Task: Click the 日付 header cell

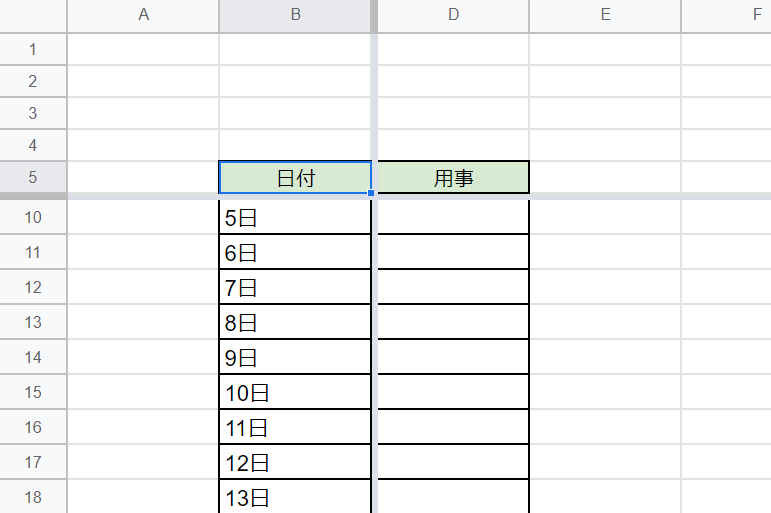Action: pos(295,177)
